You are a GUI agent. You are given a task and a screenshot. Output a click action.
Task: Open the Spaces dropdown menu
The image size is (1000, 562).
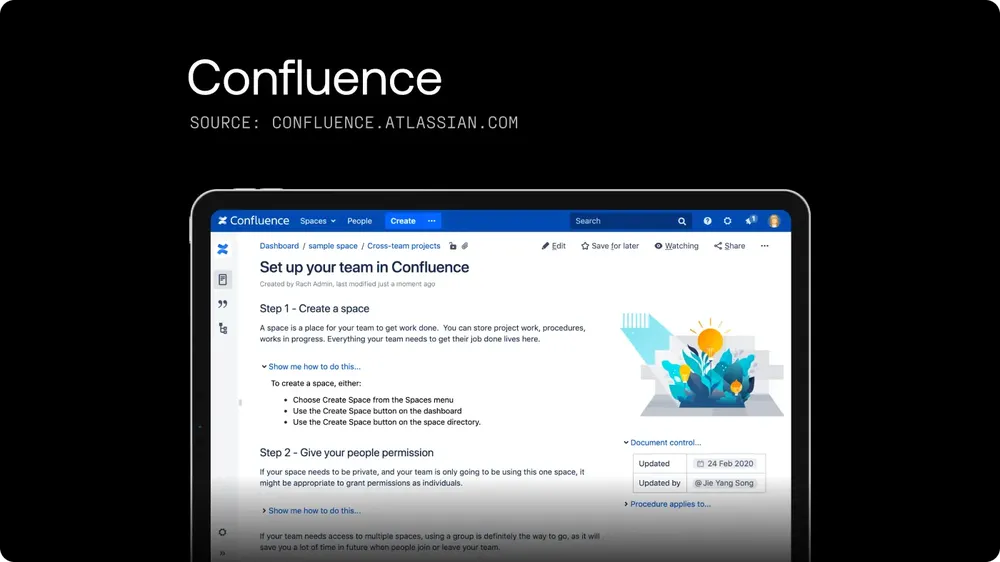(317, 221)
